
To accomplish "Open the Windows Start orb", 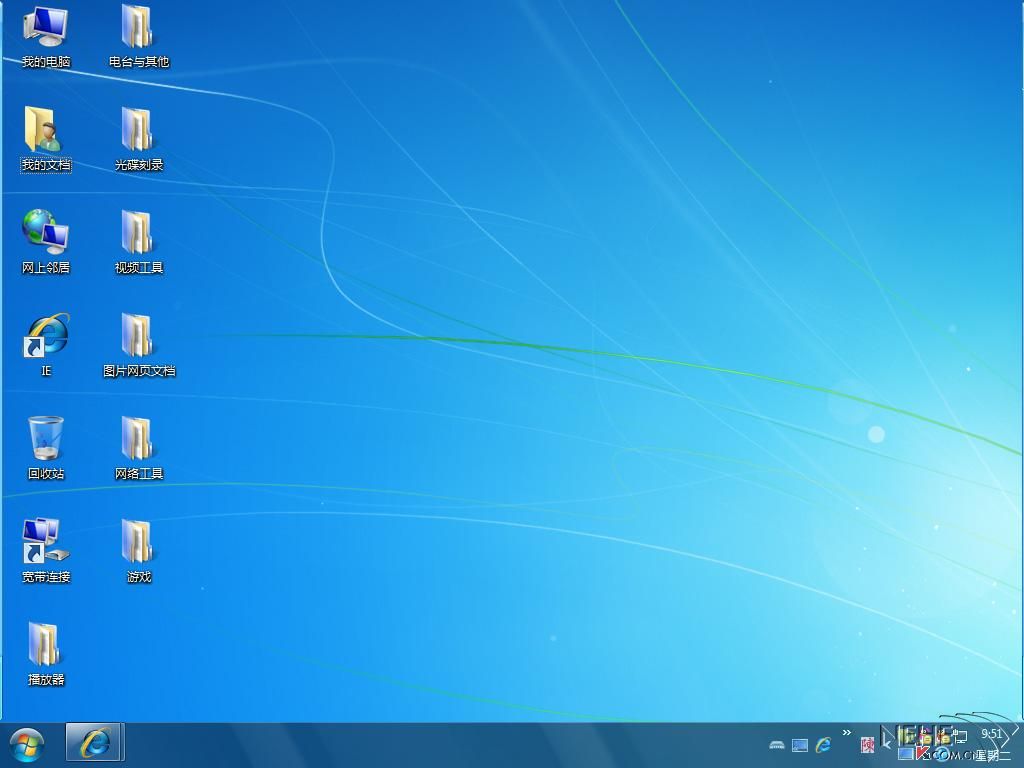I will [27, 744].
